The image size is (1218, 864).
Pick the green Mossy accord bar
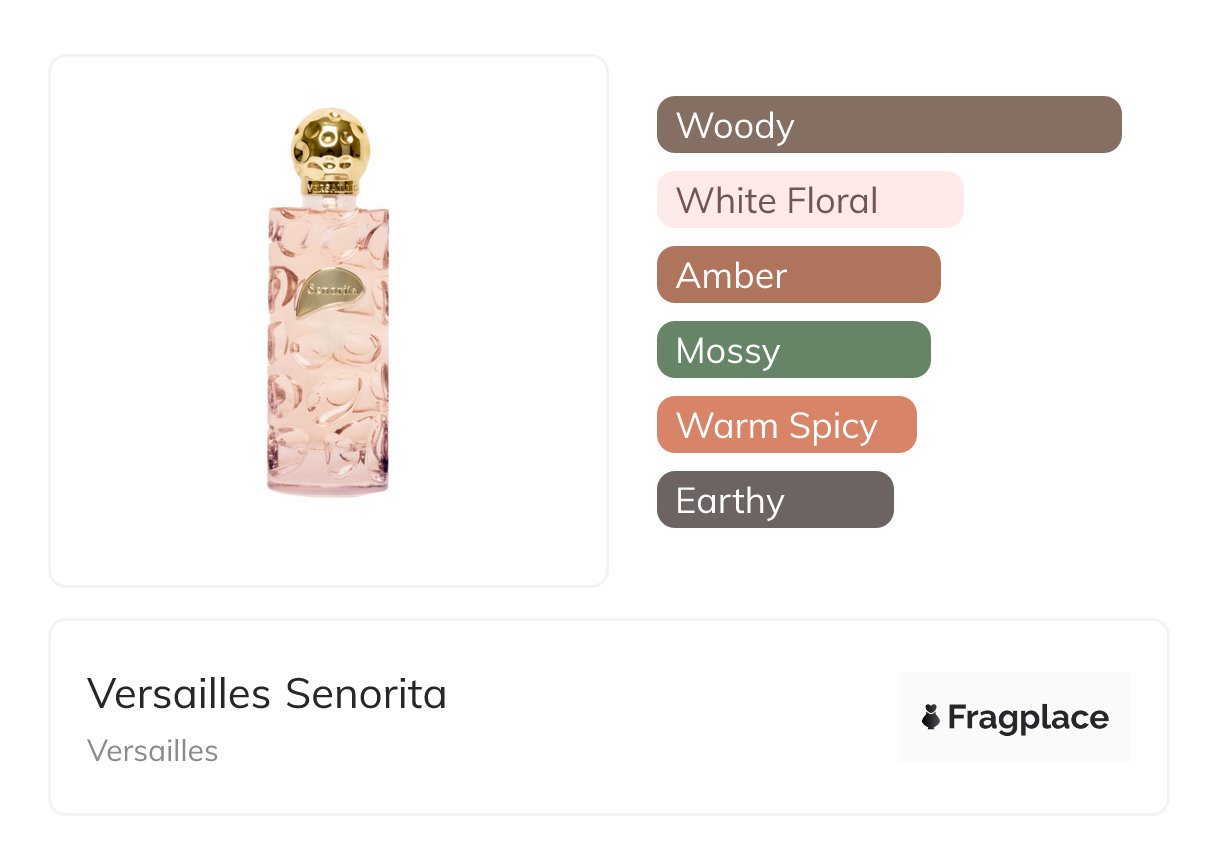click(793, 350)
